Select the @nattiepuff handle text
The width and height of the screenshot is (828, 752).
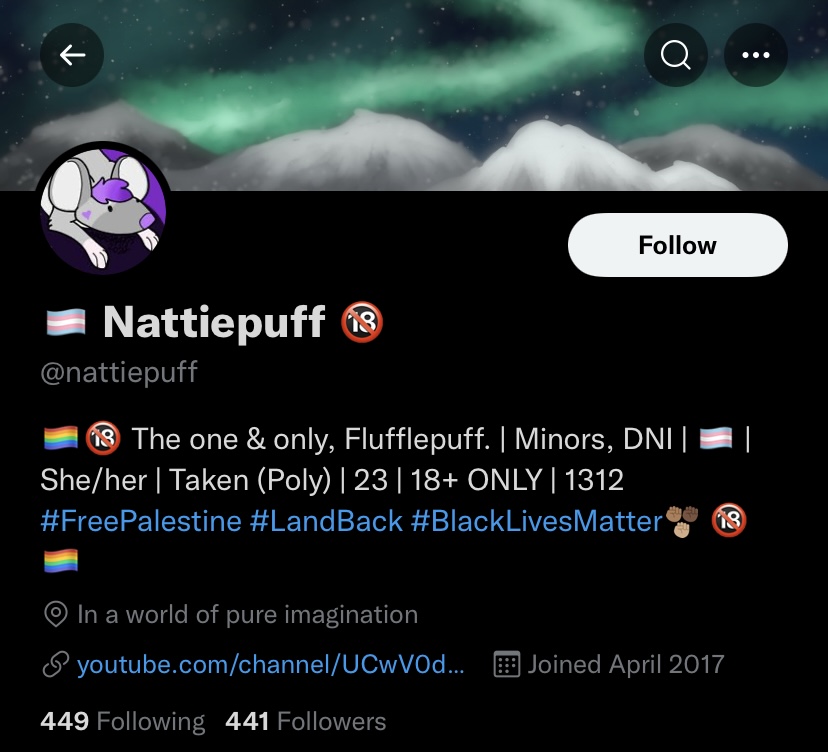[x=119, y=373]
